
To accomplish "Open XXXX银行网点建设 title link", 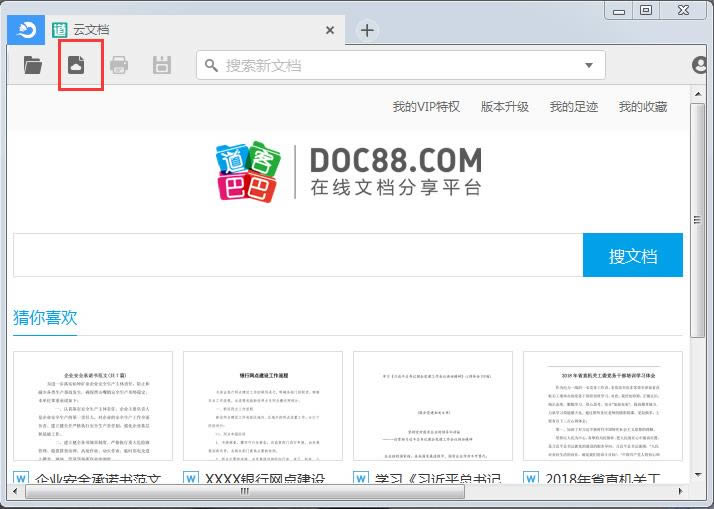I will 265,478.
